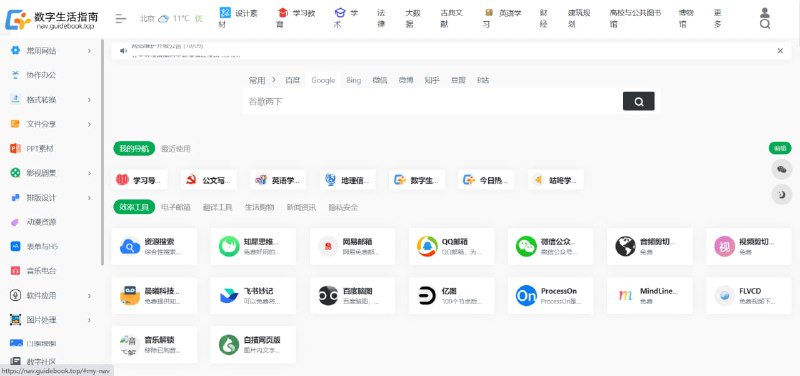Toggle dark mode with the moon button
The height and width of the screenshot is (376, 800).
tap(781, 194)
